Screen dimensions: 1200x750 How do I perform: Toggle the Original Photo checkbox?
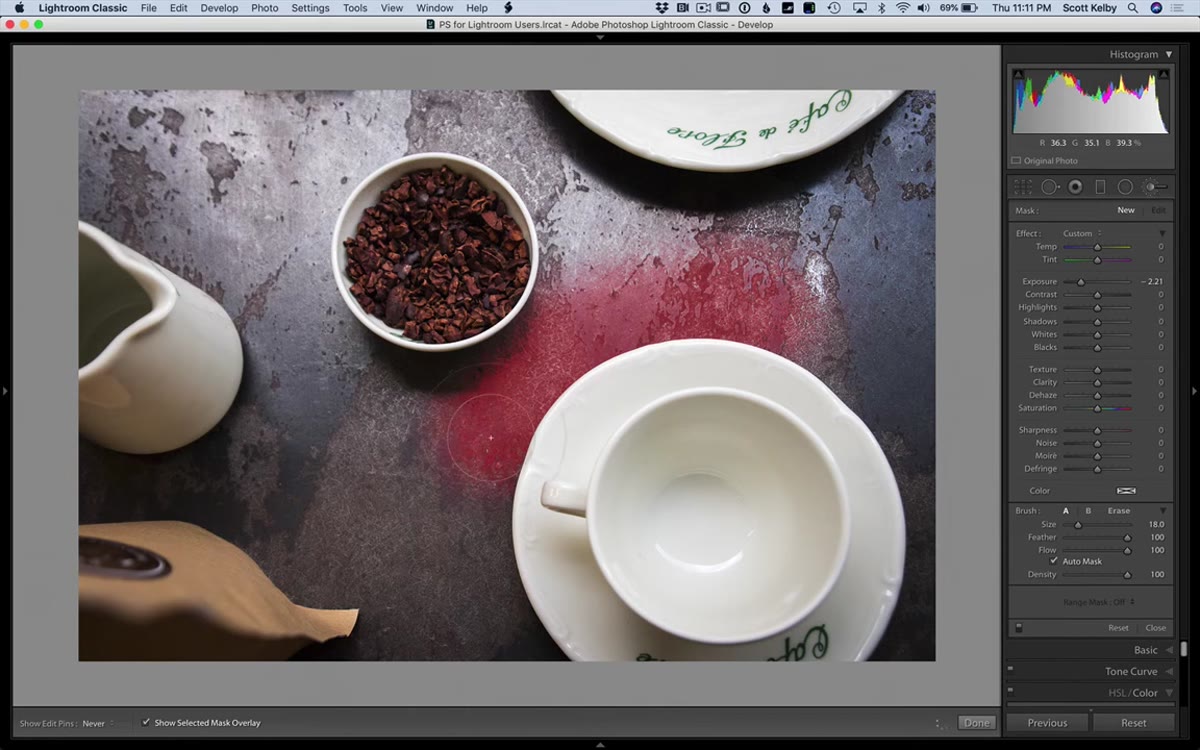(1016, 160)
